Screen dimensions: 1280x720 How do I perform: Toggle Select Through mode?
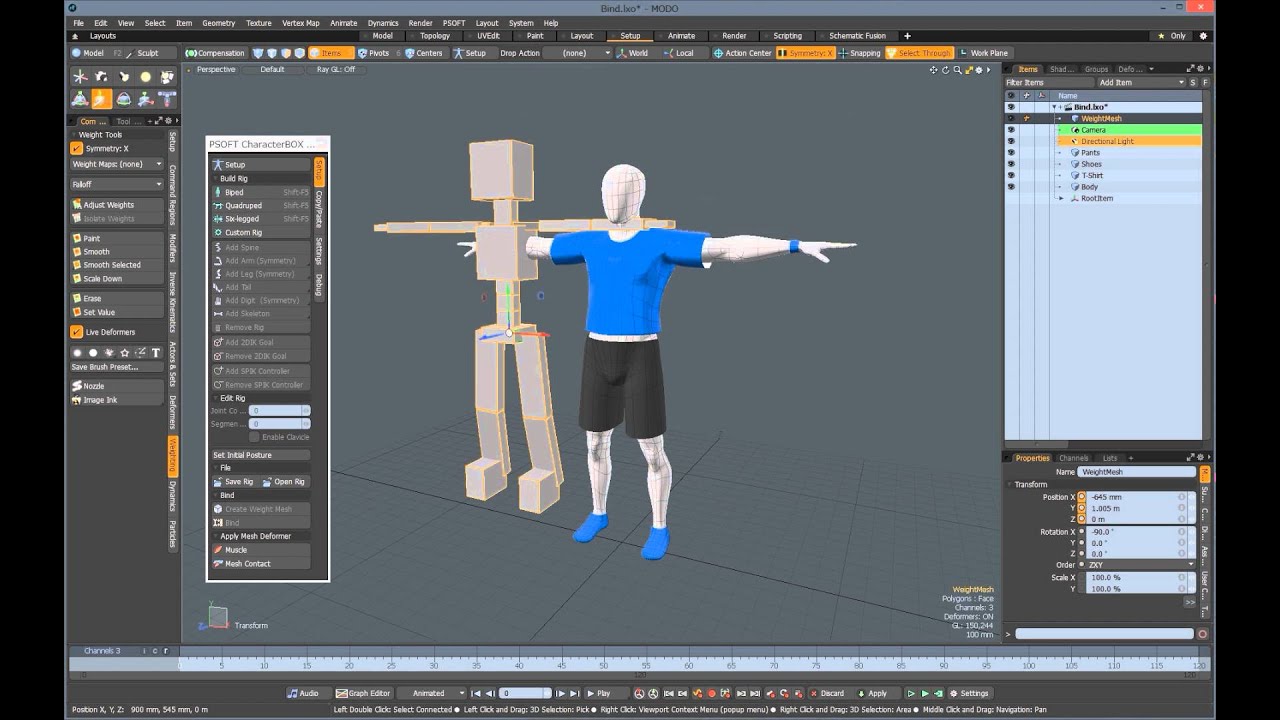coord(919,53)
